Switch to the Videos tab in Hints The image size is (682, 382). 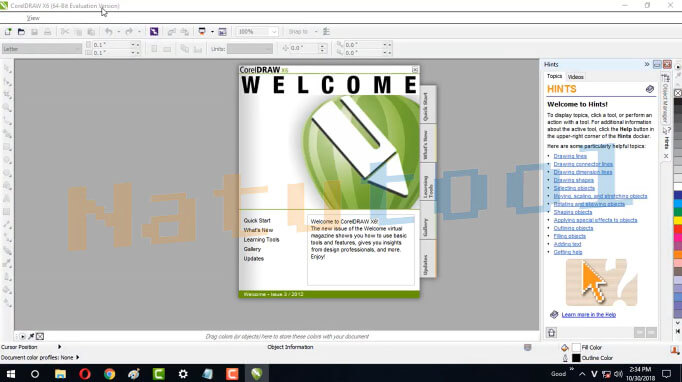[575, 77]
